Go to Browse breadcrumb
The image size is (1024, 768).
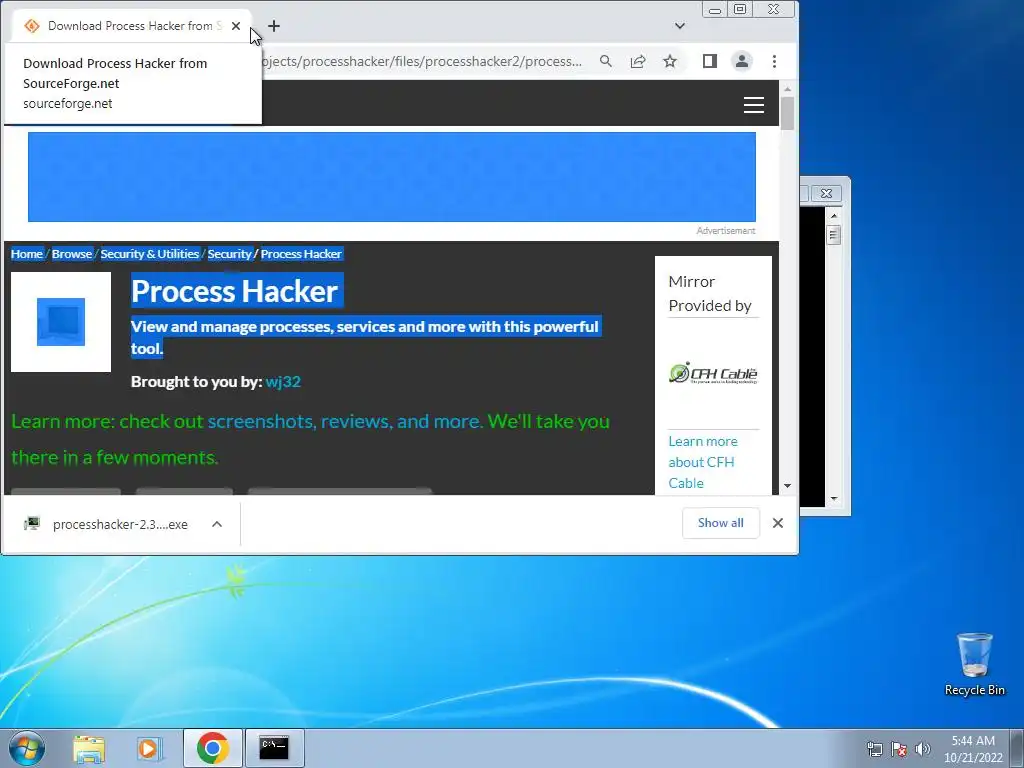[x=72, y=254]
